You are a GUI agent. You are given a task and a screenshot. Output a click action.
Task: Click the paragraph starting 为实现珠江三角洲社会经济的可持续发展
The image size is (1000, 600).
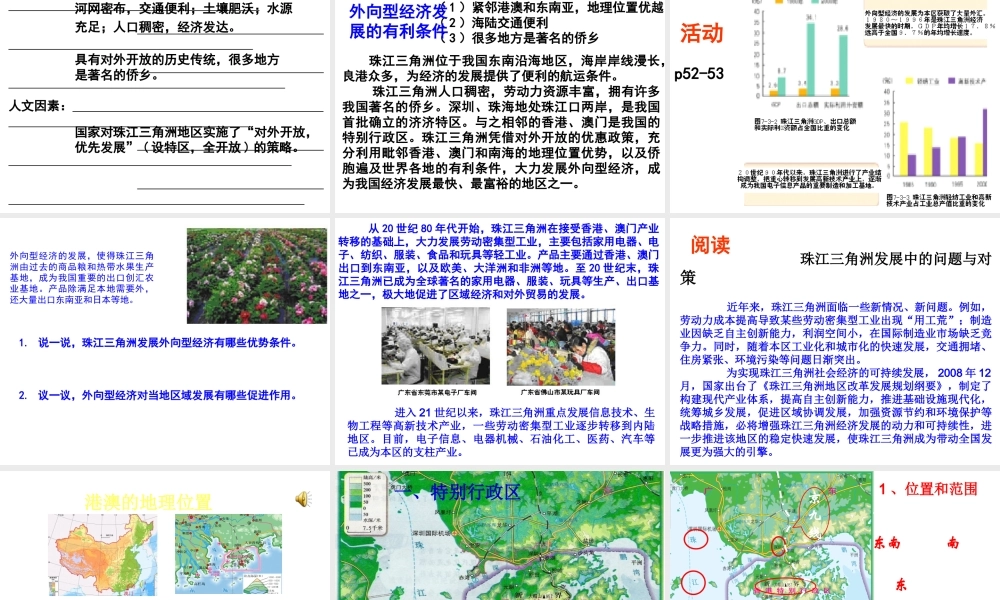835,412
